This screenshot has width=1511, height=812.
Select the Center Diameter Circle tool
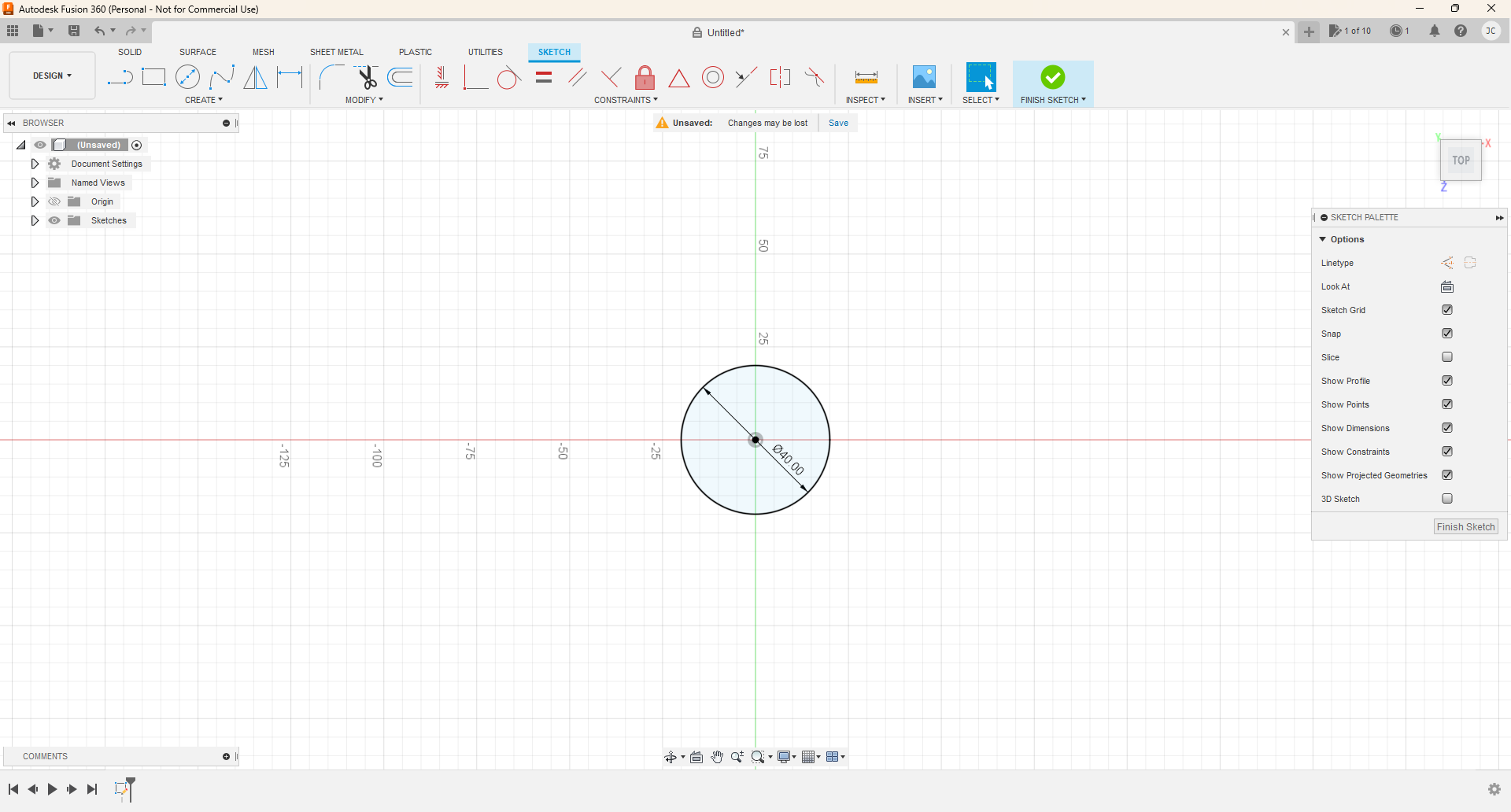click(x=187, y=77)
